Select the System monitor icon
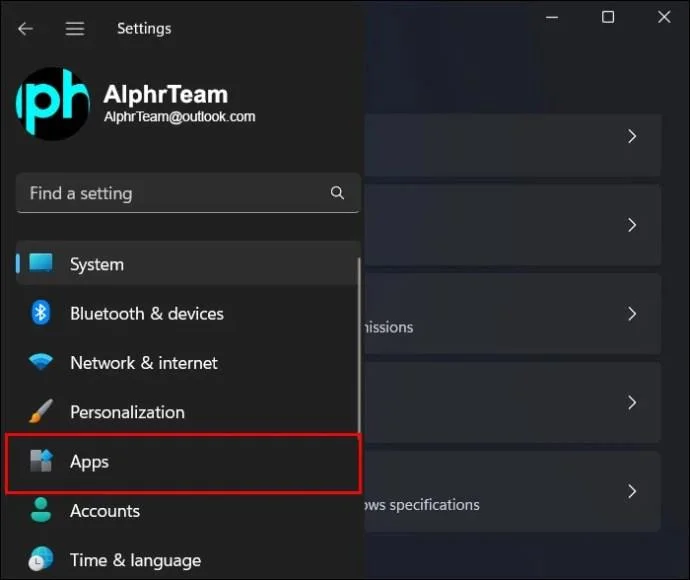Viewport: 690px width, 580px height. [x=41, y=264]
